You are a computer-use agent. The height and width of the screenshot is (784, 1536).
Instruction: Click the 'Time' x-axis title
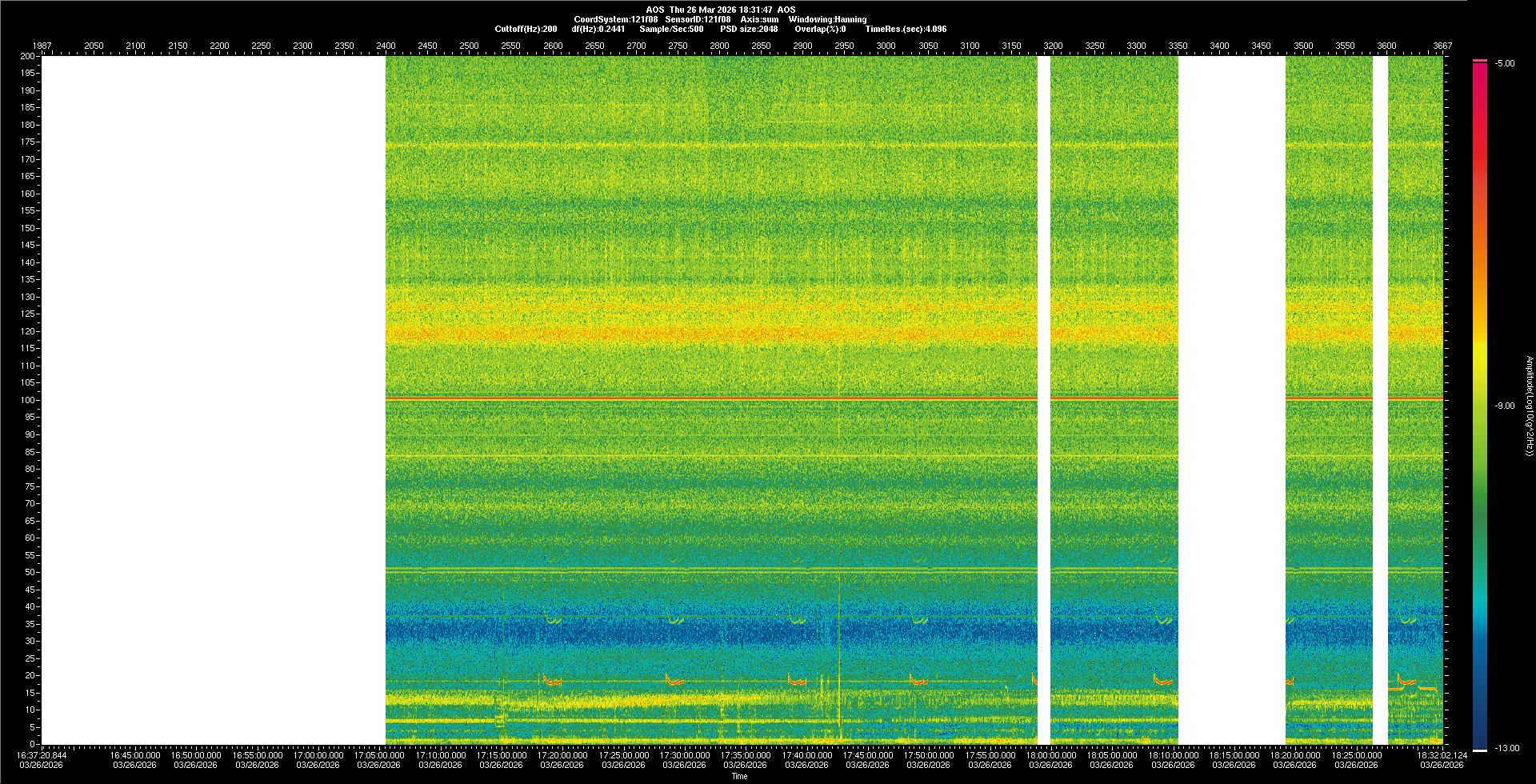pos(739,776)
